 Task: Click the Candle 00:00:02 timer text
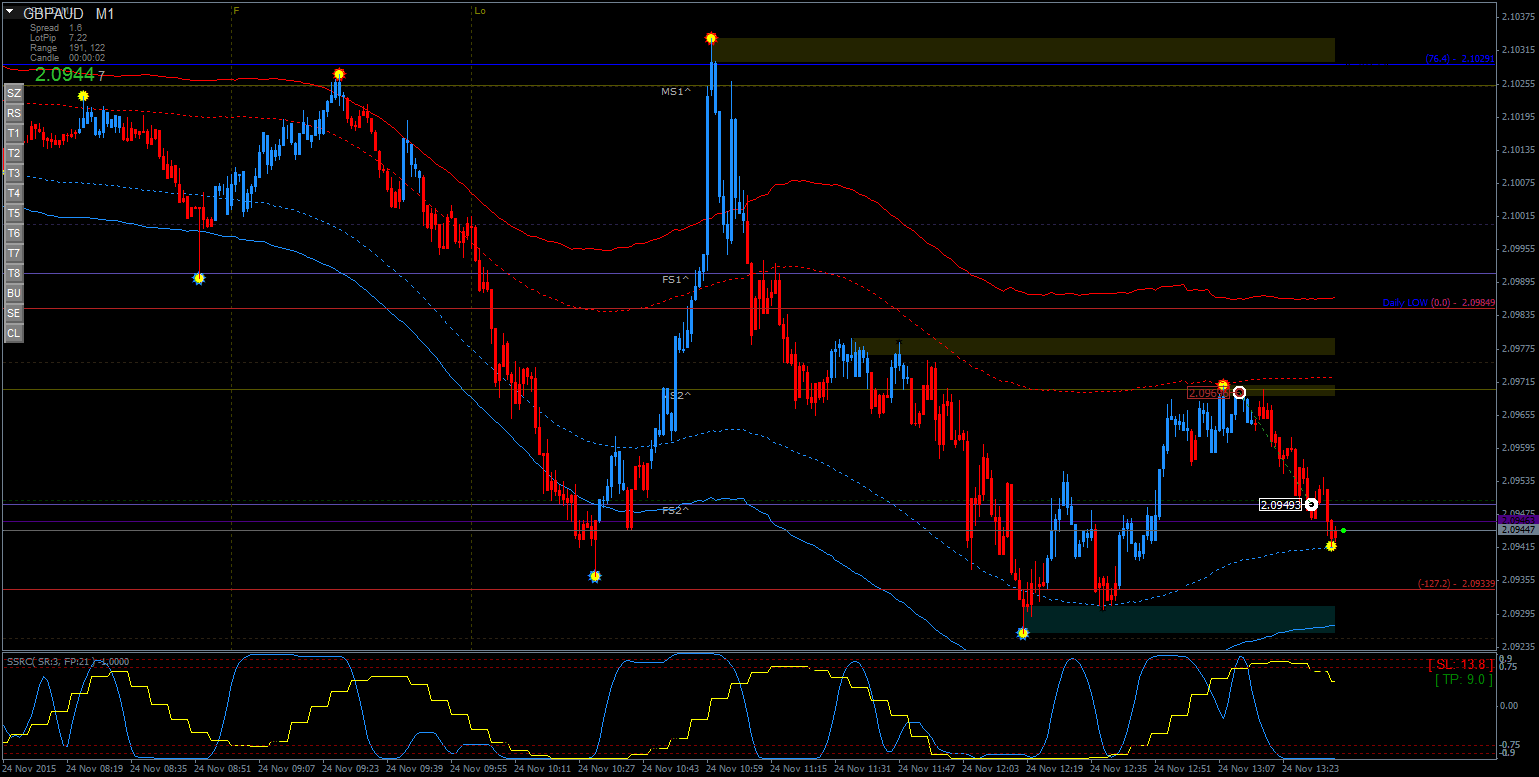click(x=67, y=58)
